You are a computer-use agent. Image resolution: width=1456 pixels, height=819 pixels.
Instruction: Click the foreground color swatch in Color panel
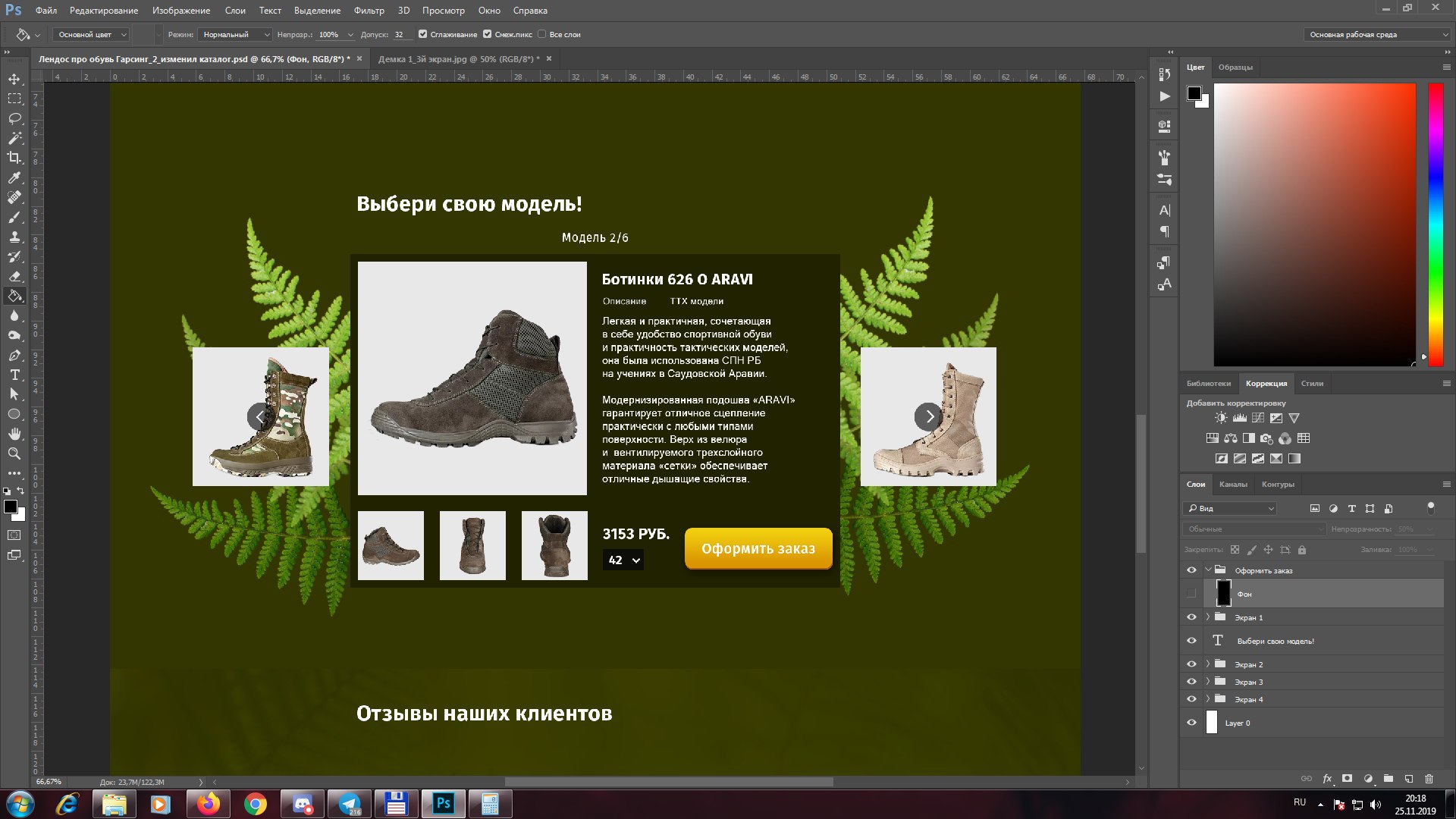[1194, 93]
